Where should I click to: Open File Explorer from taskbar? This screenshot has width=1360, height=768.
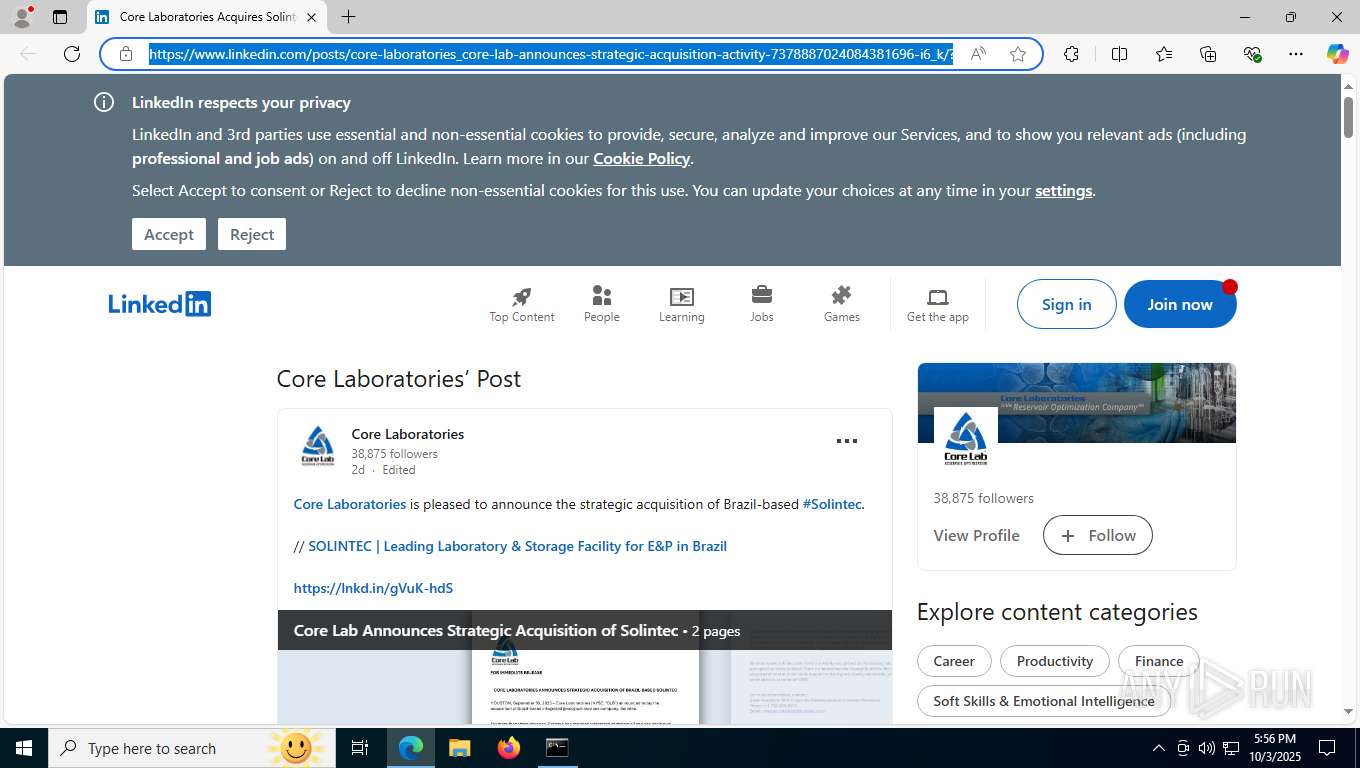[x=459, y=748]
